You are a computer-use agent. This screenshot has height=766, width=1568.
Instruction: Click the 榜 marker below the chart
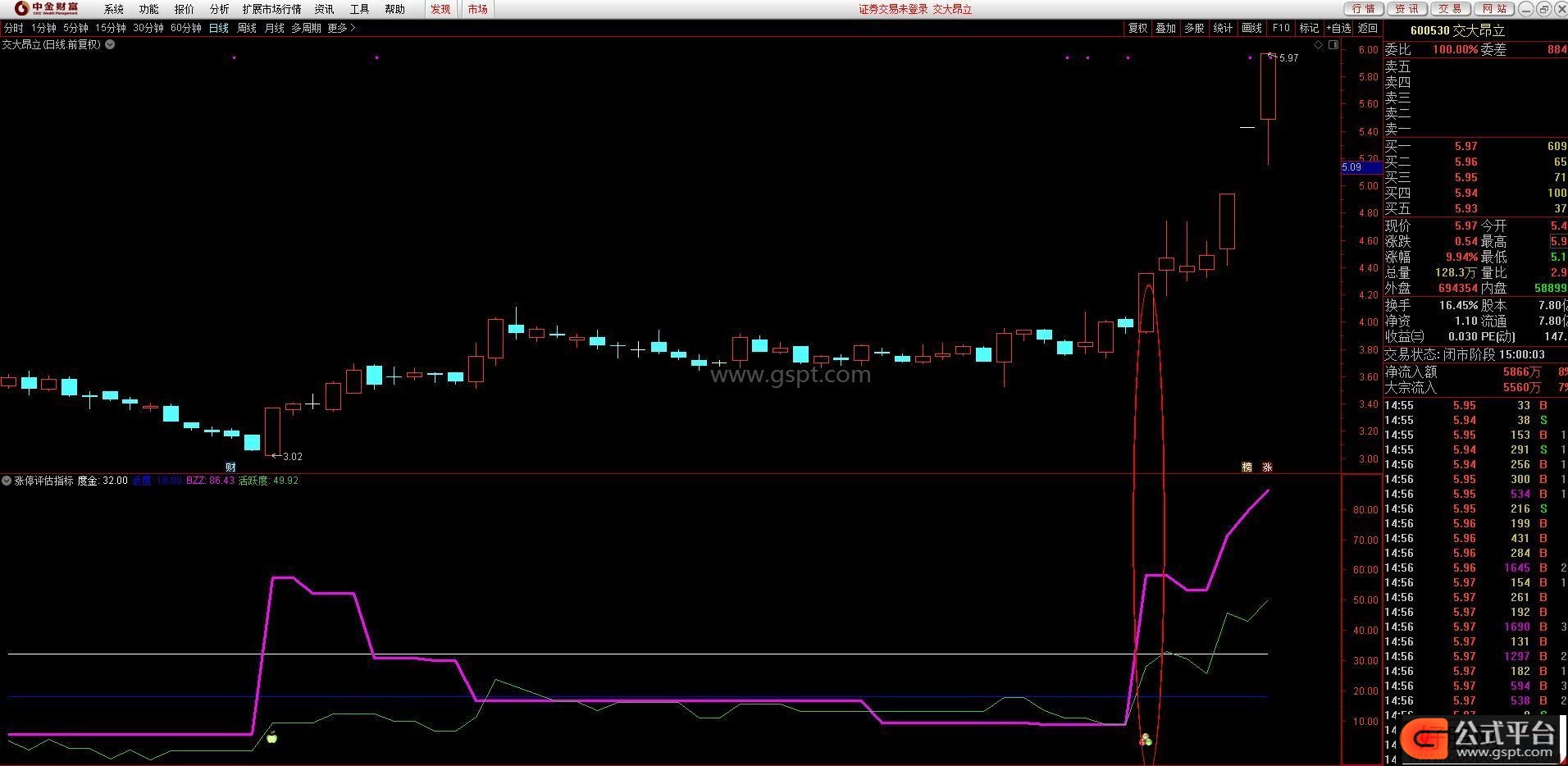click(1247, 467)
